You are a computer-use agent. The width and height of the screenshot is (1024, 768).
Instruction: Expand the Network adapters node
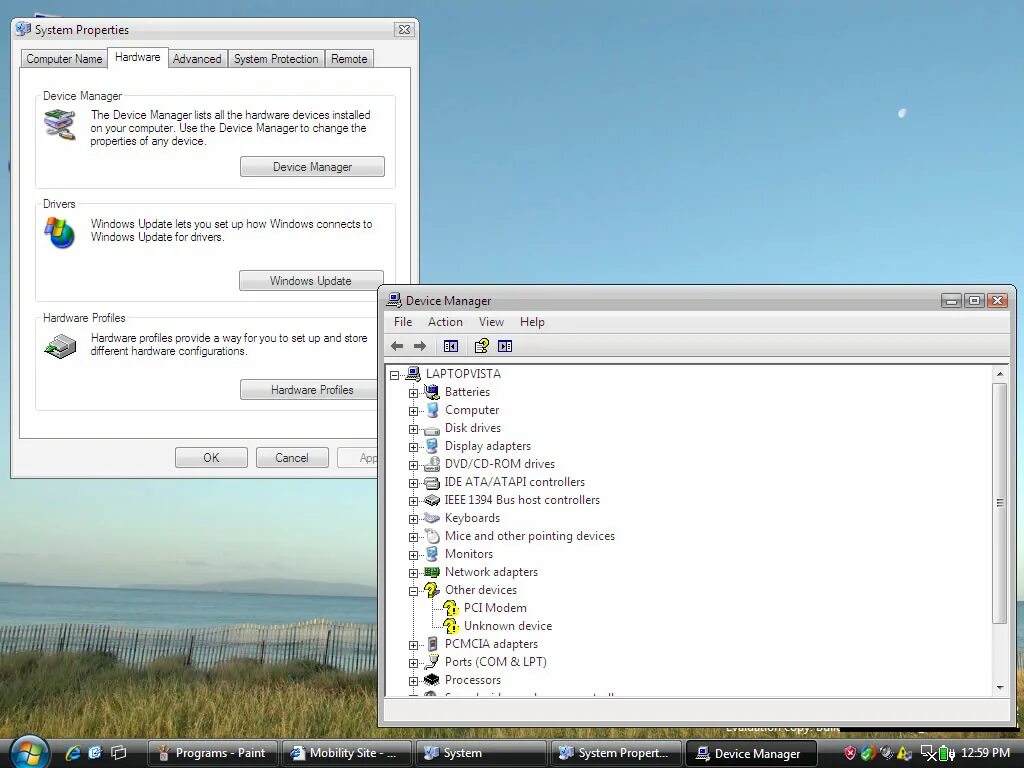pyautogui.click(x=413, y=573)
